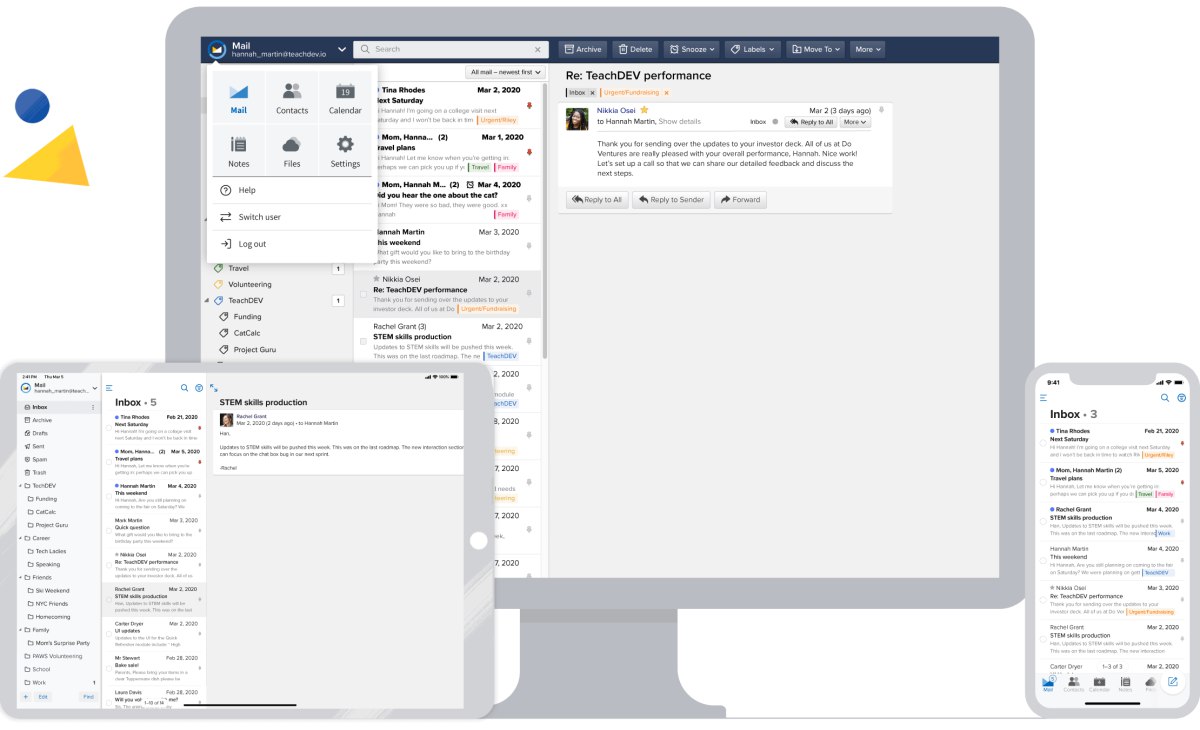Image resolution: width=1200 pixels, height=730 pixels.
Task: Open Notes tile in the app launcher
Action: coord(238,151)
